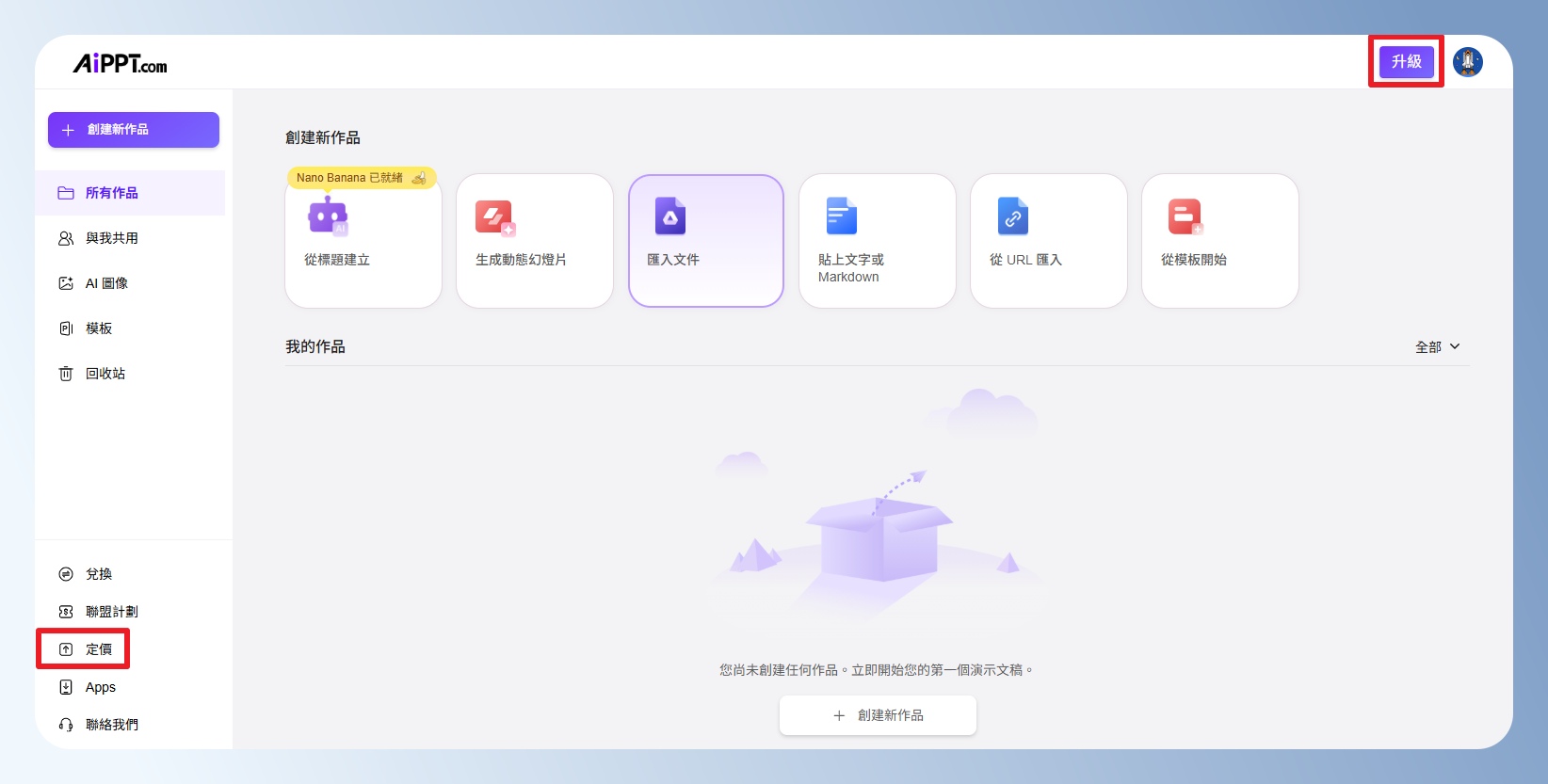Image resolution: width=1548 pixels, height=784 pixels.
Task: Click the 從模板開始 template icon
Action: (1185, 216)
